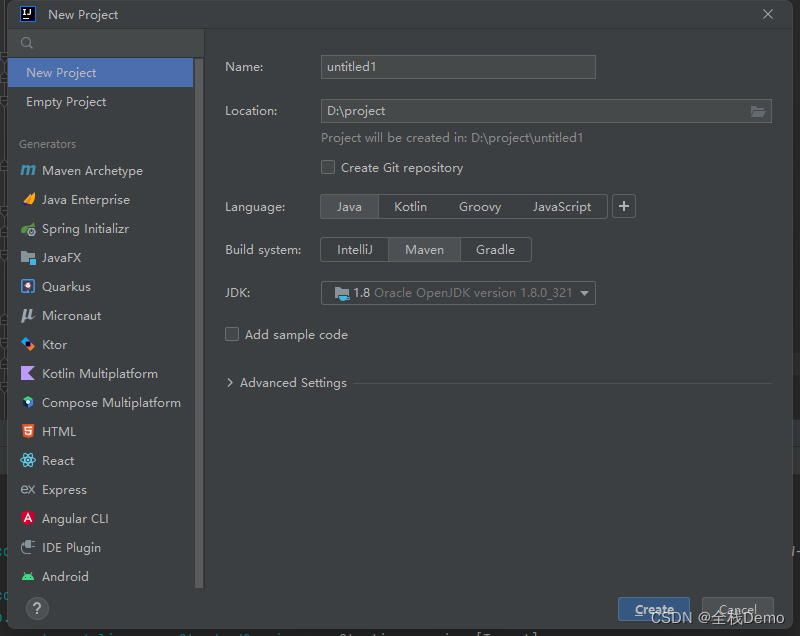Click the Create button

(653, 609)
